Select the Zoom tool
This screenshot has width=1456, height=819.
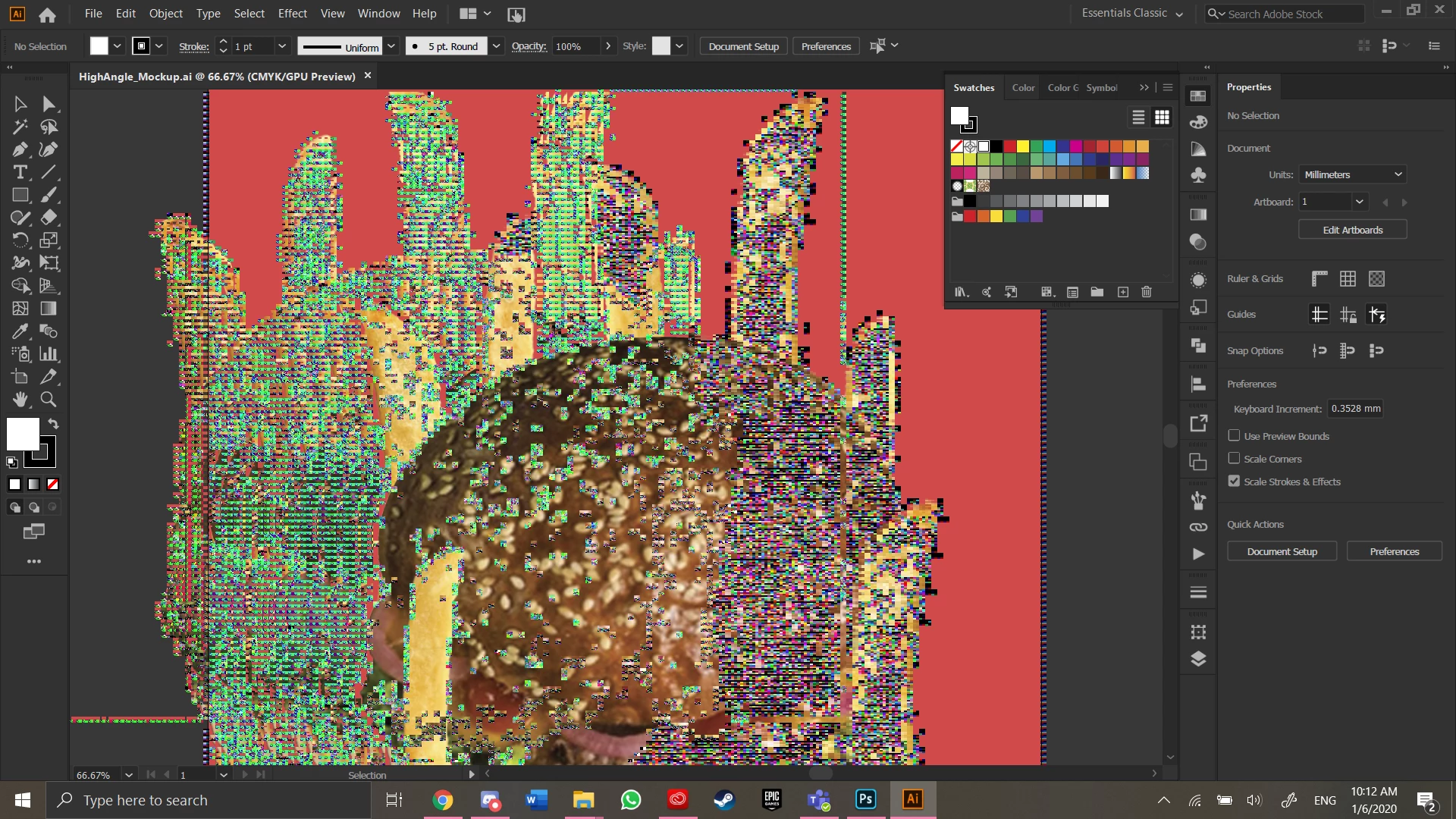49,400
